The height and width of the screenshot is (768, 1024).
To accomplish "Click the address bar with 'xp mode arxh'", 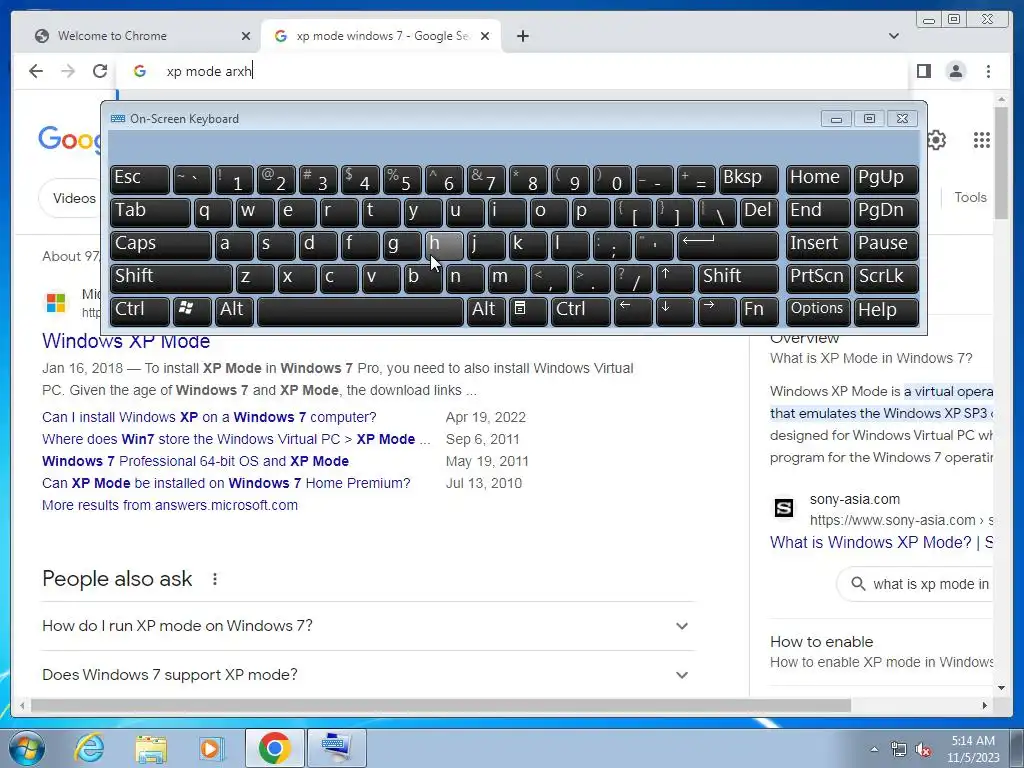I will tap(513, 71).
